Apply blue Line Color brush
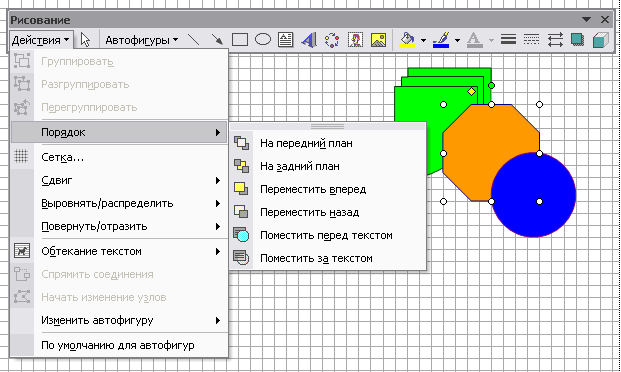This screenshot has height=372, width=621. 441,40
